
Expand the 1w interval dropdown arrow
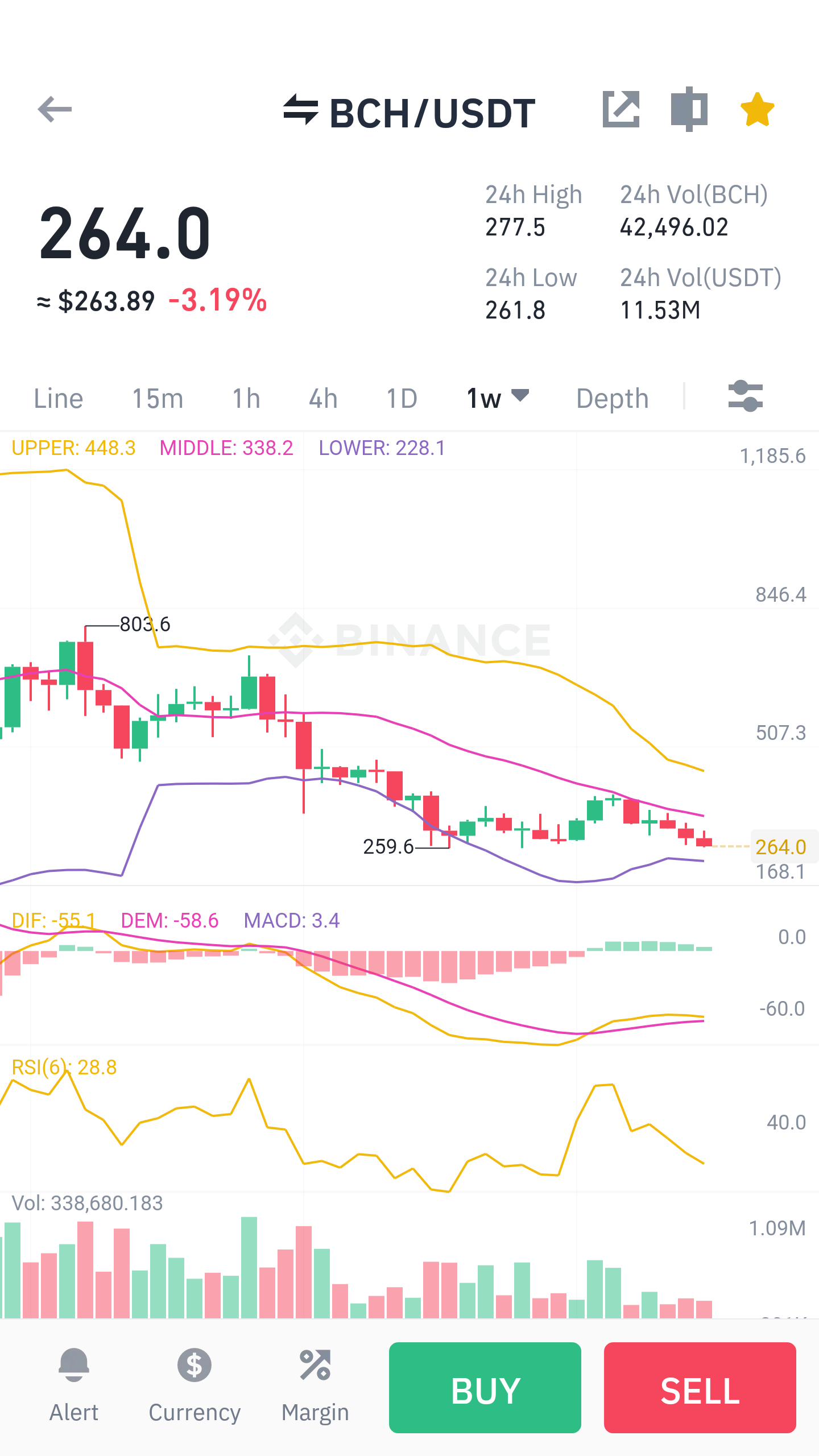(x=520, y=394)
